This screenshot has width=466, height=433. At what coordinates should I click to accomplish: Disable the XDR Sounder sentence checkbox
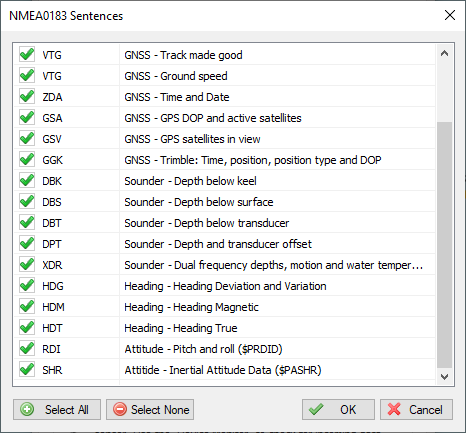(x=27, y=265)
